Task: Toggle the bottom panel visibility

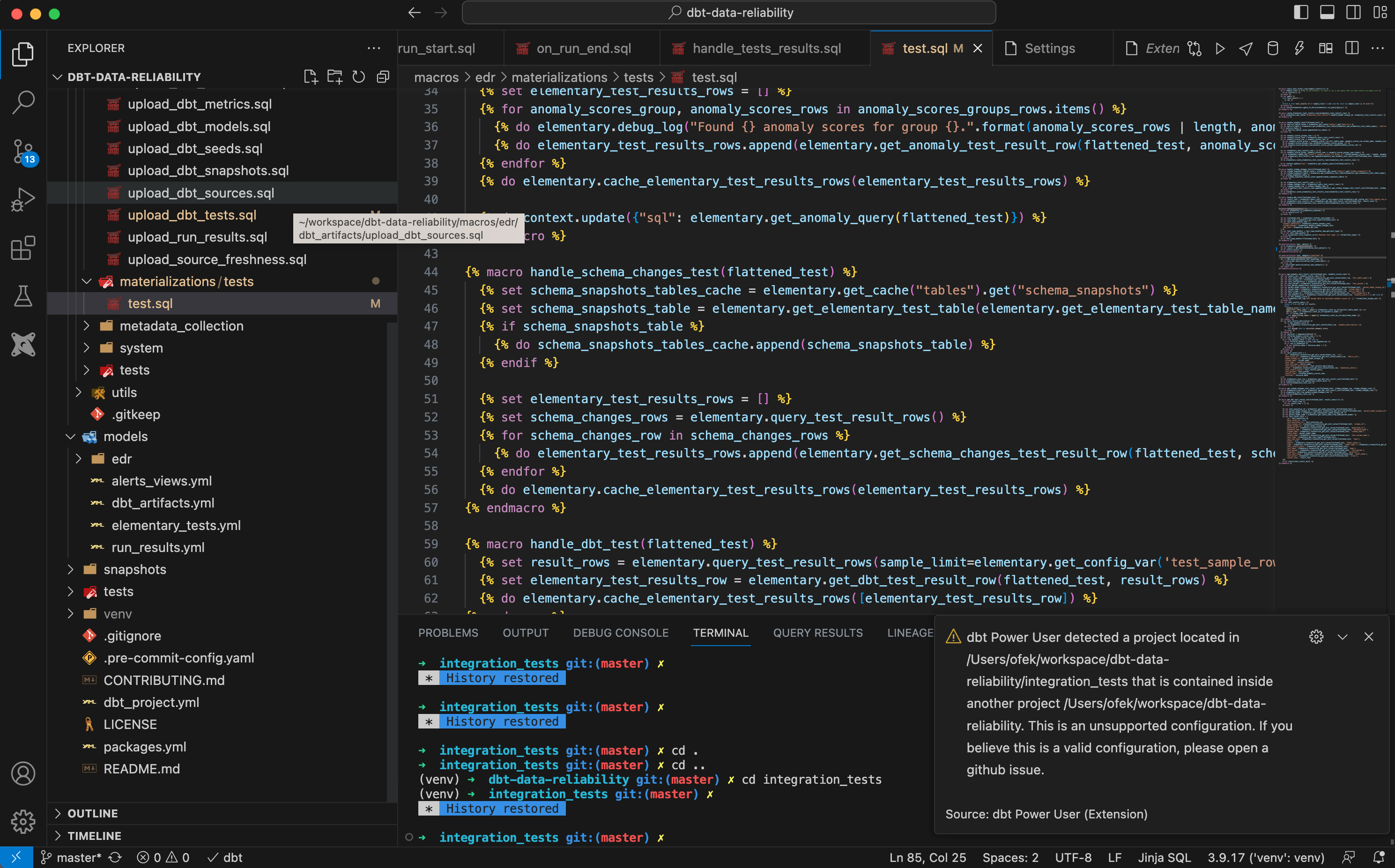Action: [1327, 12]
